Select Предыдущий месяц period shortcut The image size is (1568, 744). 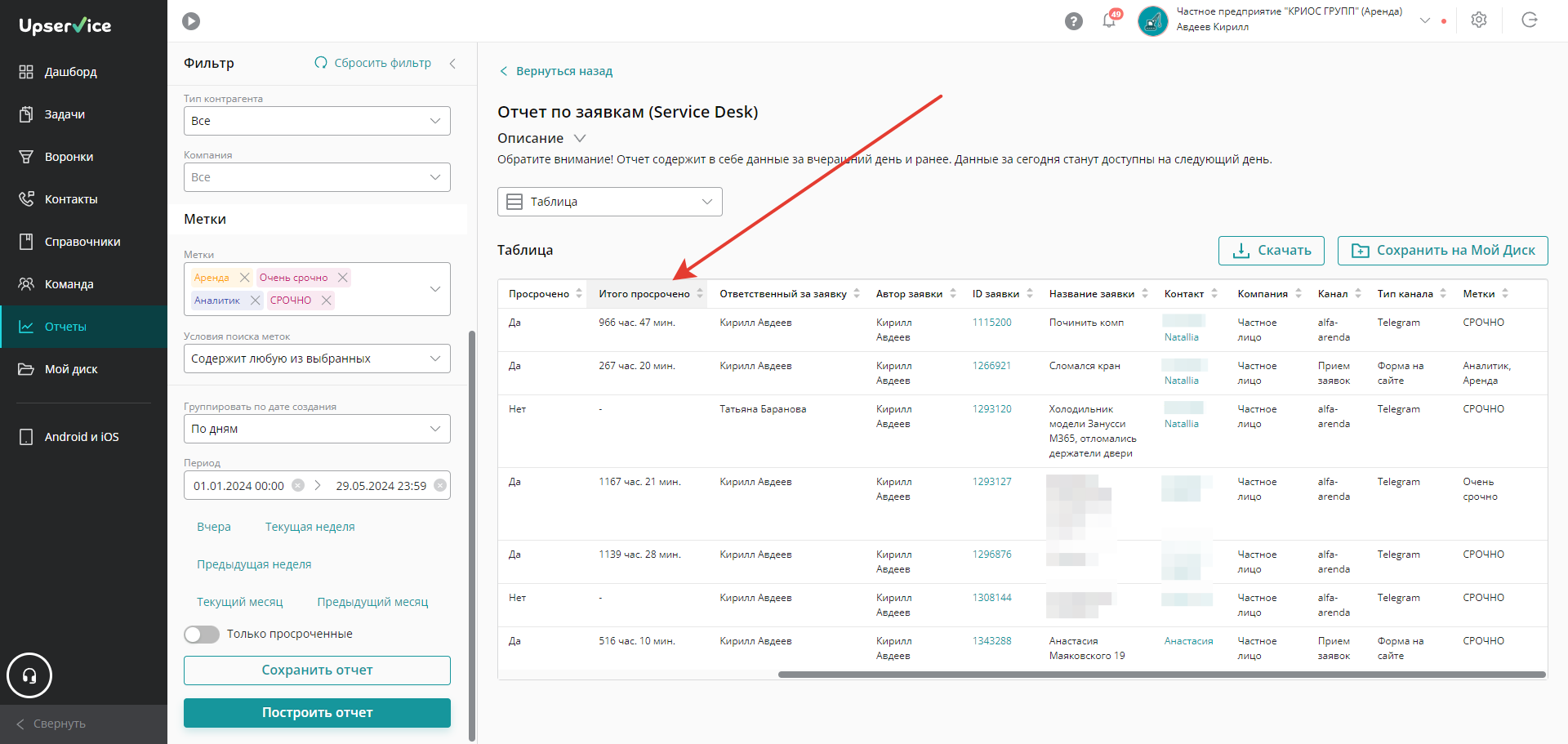[x=372, y=602]
